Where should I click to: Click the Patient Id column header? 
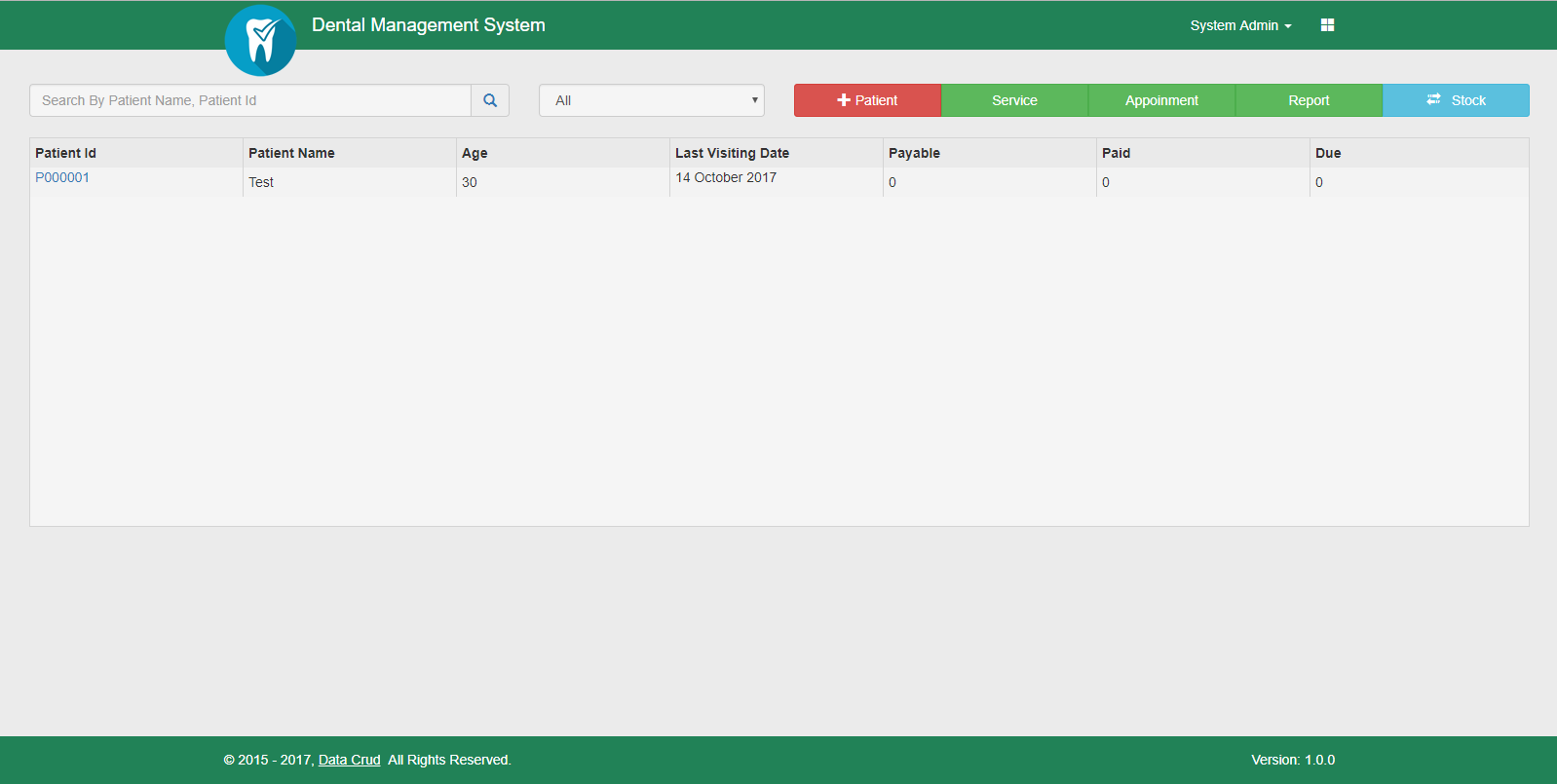click(x=65, y=153)
